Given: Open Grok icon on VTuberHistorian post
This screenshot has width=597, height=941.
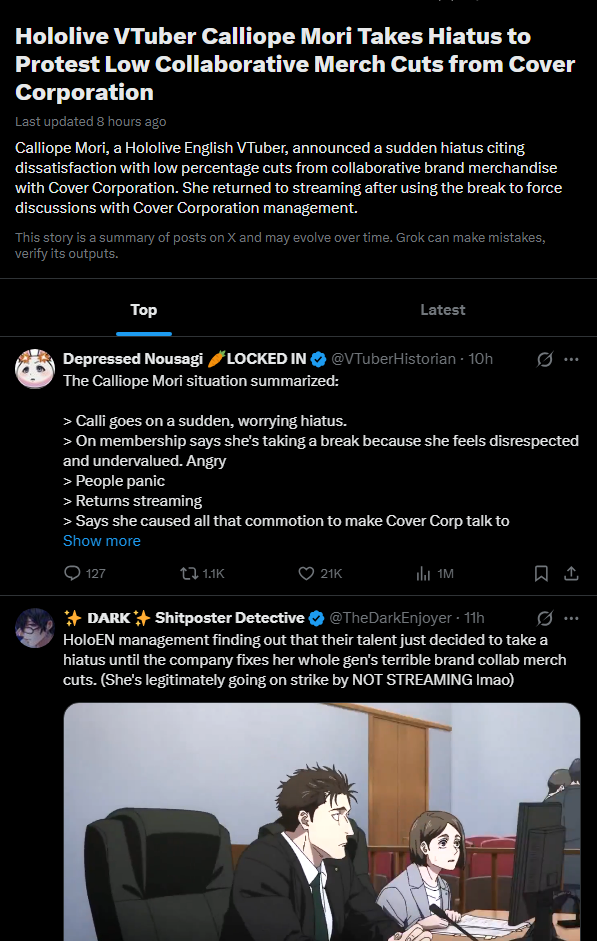Looking at the screenshot, I should (545, 359).
